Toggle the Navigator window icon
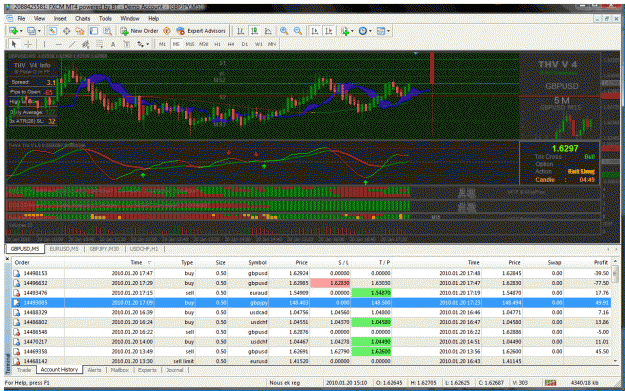Viewport: 625px width, 391px height. click(x=80, y=31)
